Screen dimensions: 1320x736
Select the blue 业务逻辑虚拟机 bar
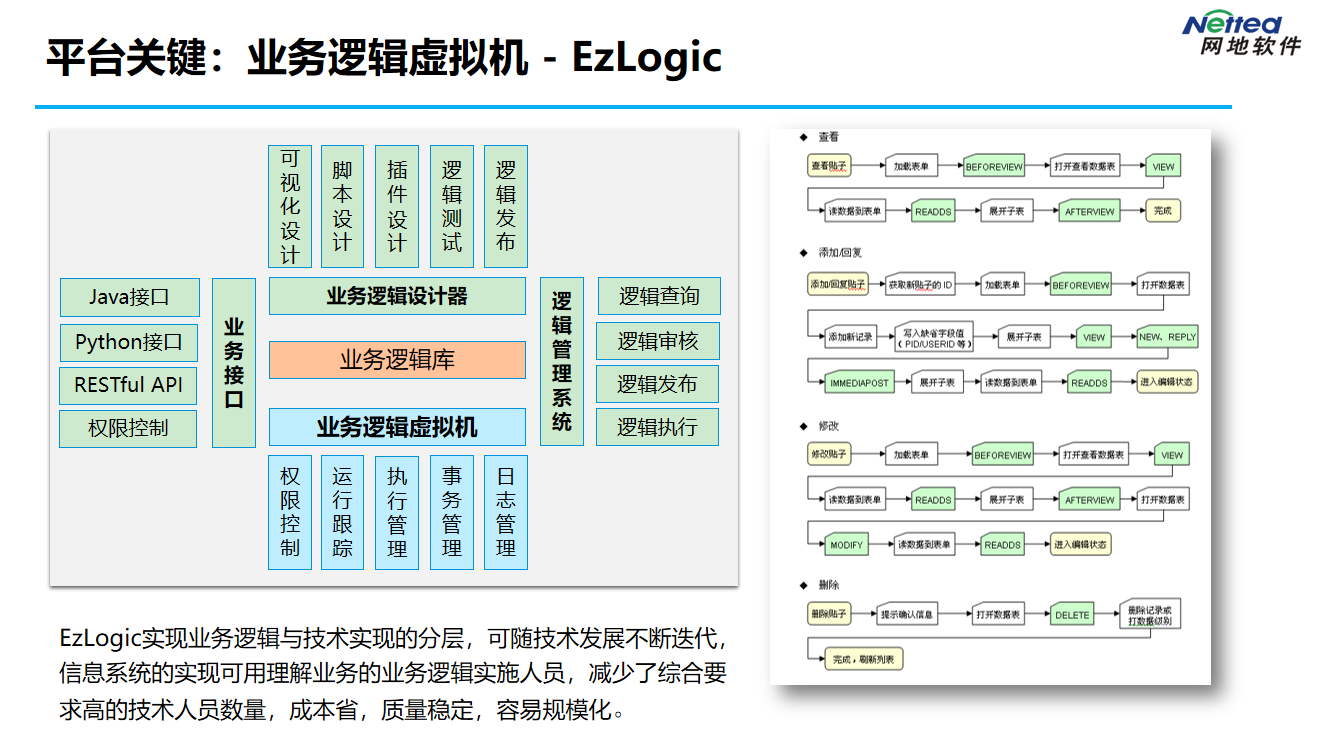(397, 427)
